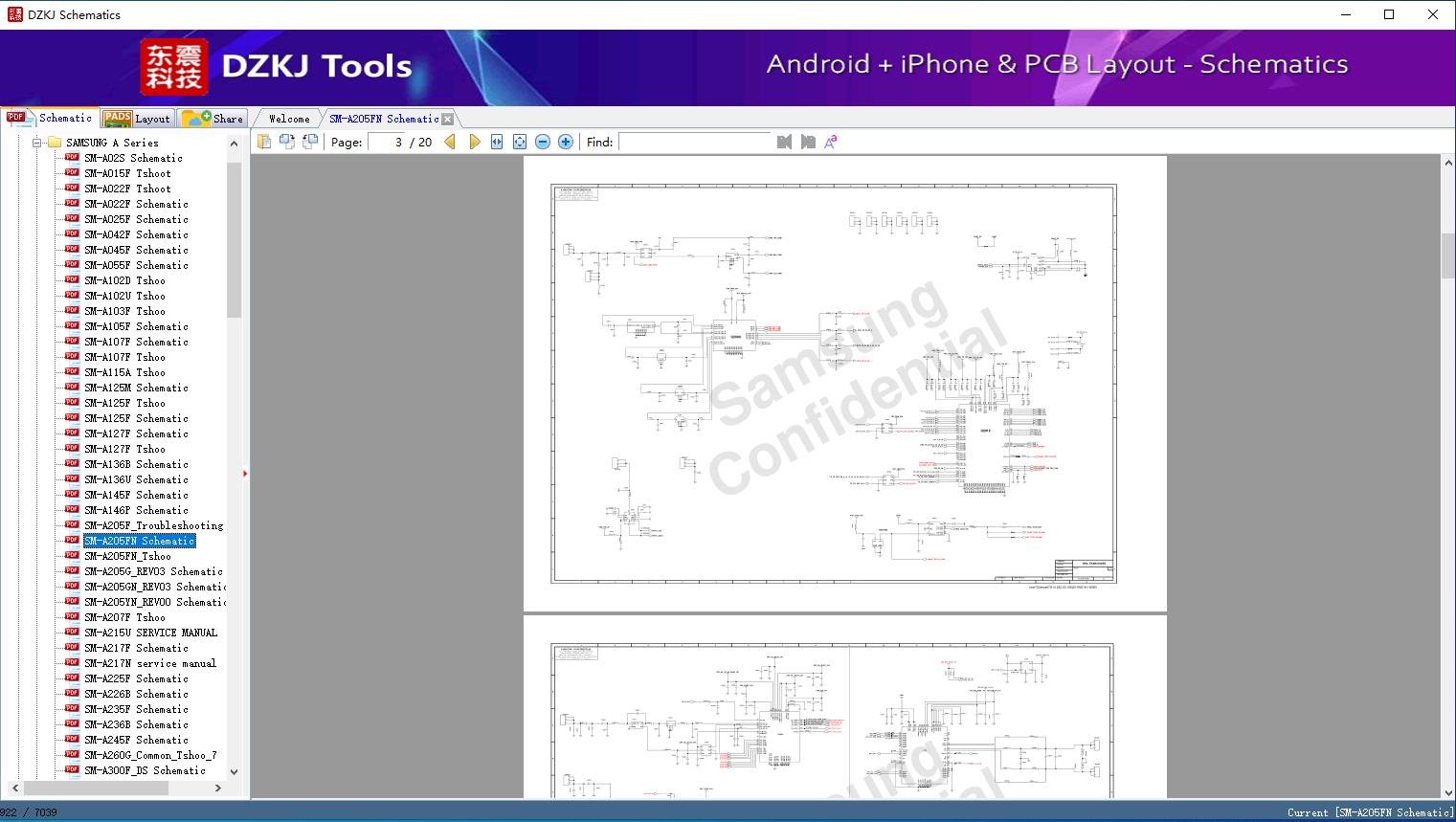Toggle the match case 'Aa' search icon
Image resolution: width=1456 pixels, height=822 pixels.
click(x=831, y=142)
